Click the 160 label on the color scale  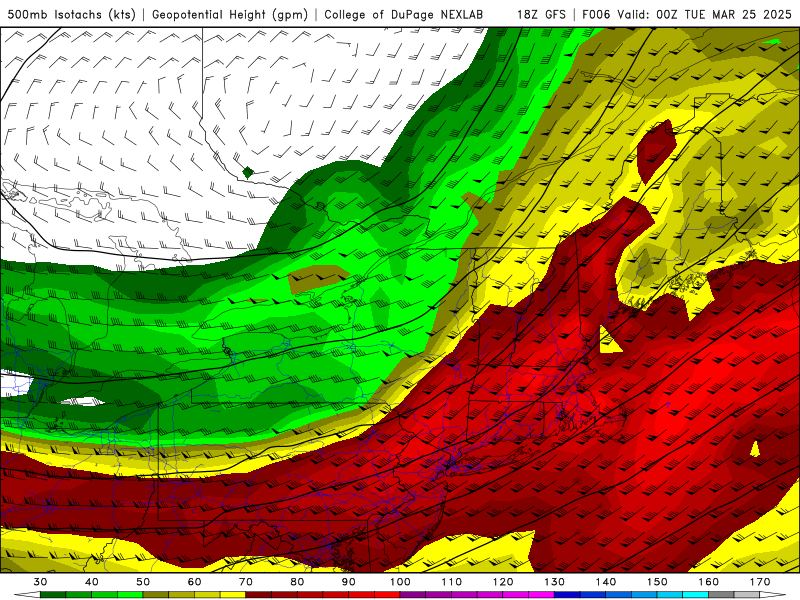point(709,582)
